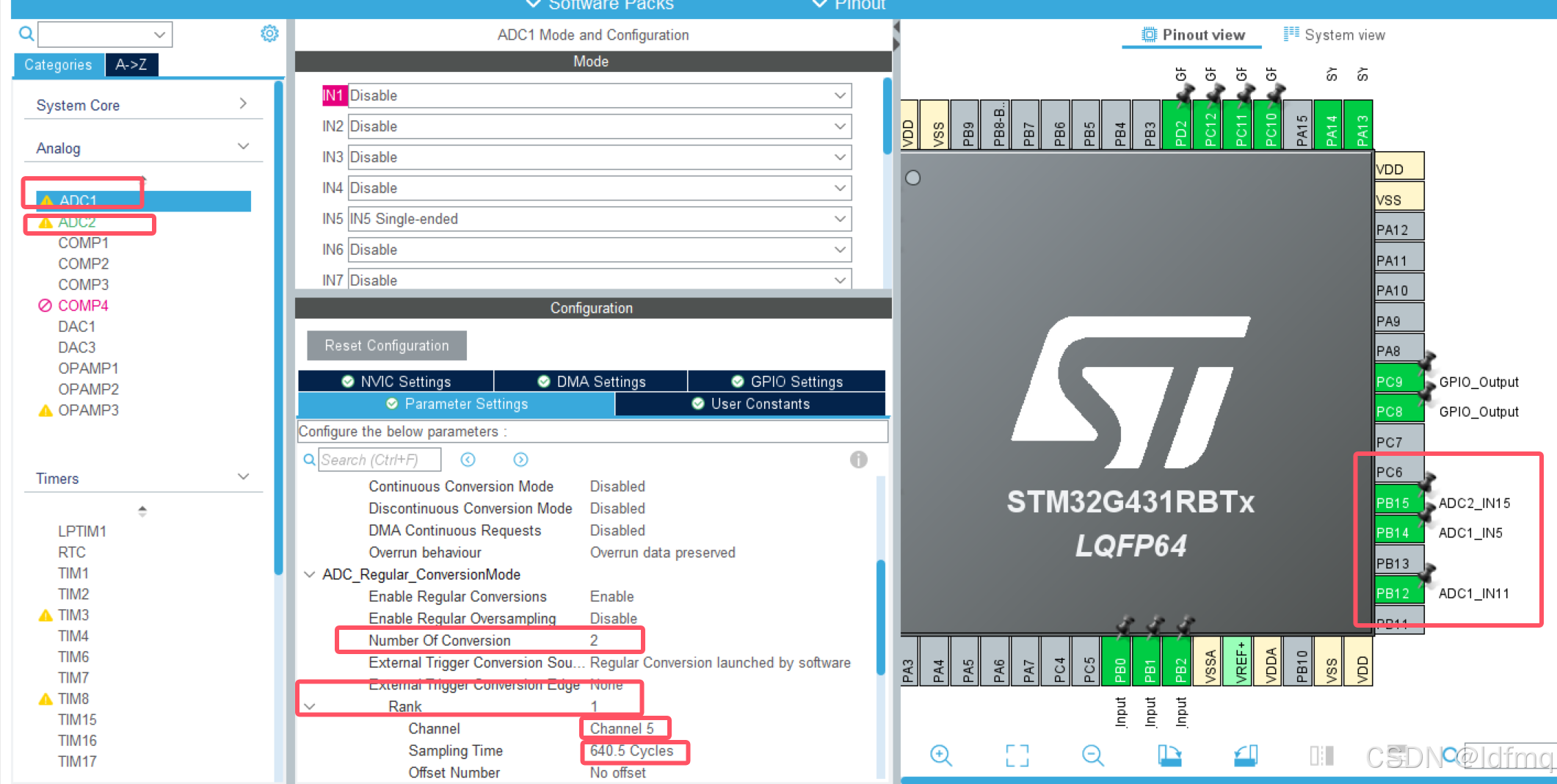Click the Channel 5 value
The image size is (1557, 784).
coord(622,728)
